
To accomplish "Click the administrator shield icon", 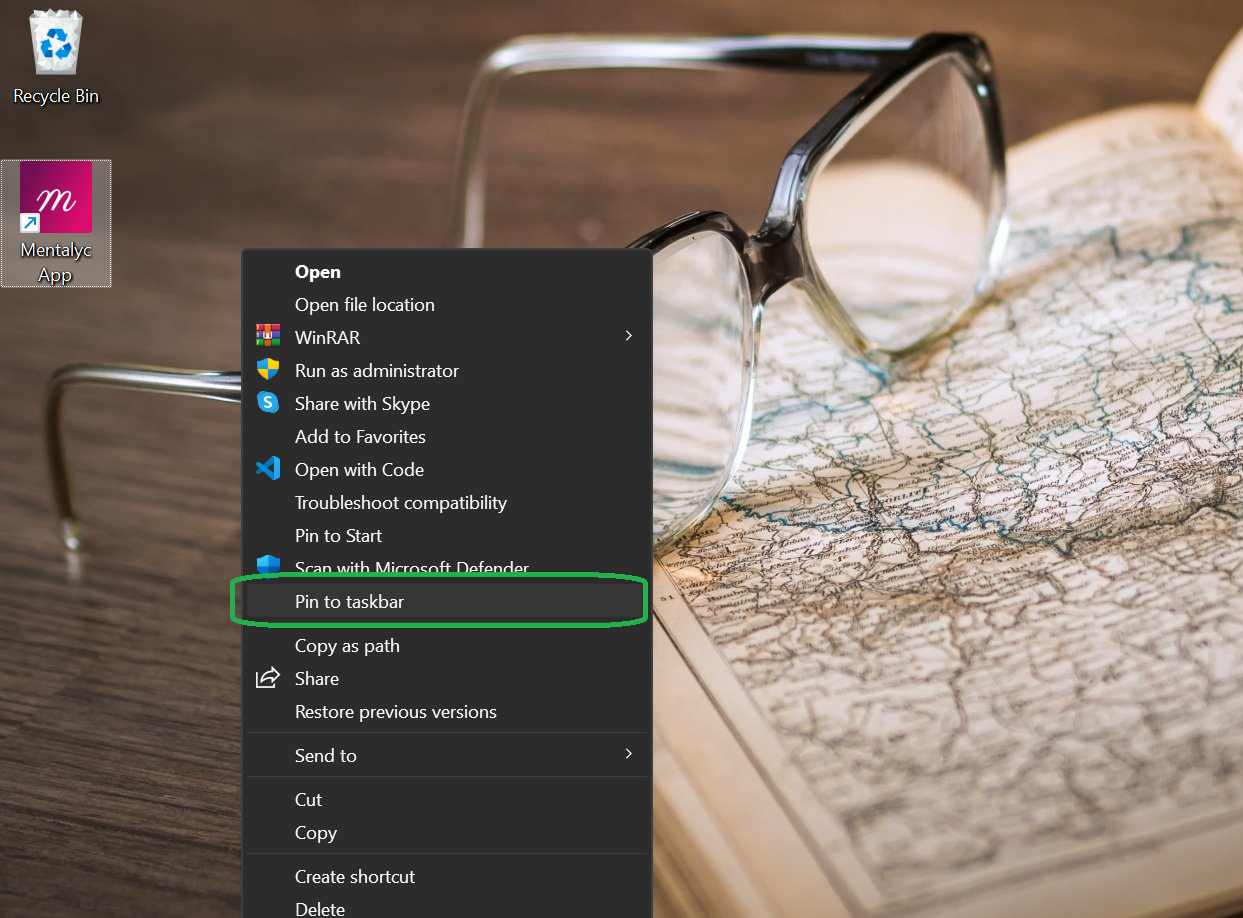I will tap(268, 370).
